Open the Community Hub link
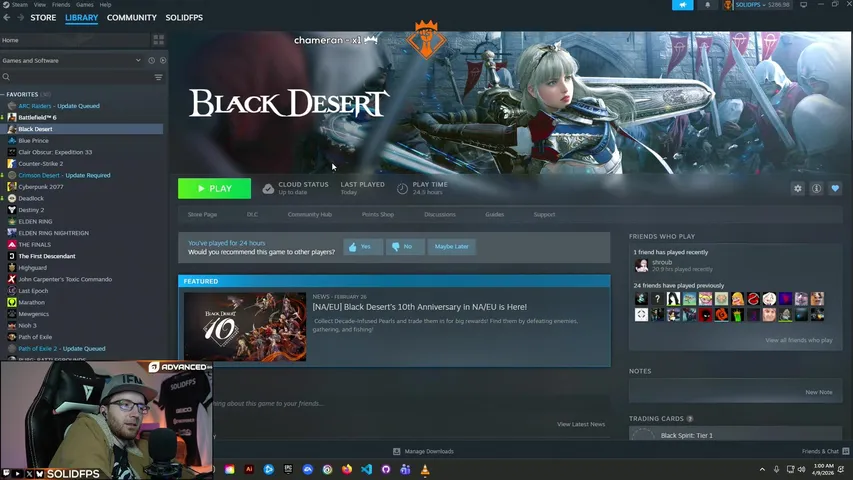 310,214
